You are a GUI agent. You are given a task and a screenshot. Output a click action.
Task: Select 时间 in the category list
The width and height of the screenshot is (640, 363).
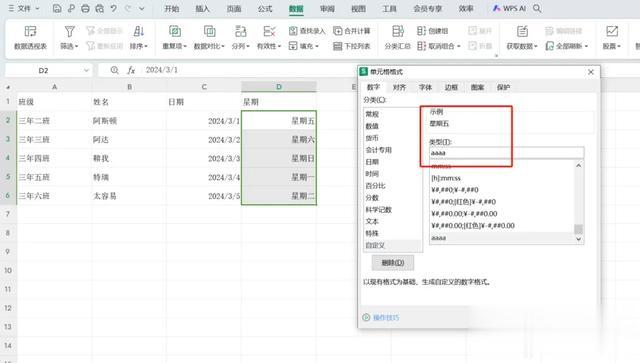[393, 174]
